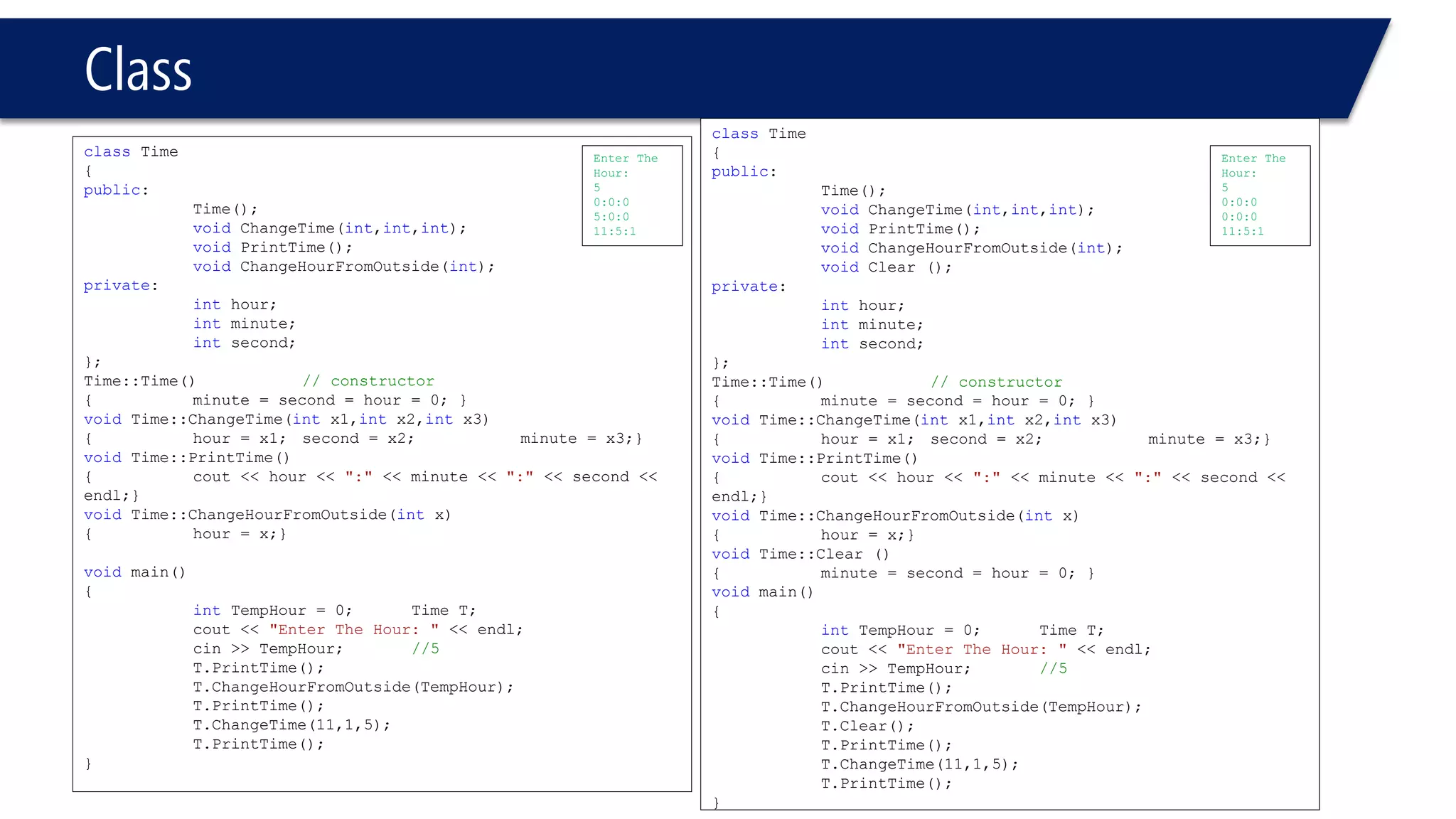Image resolution: width=1456 pixels, height=819 pixels.
Task: Click 'void main()' in left code panel
Action: [x=134, y=572]
